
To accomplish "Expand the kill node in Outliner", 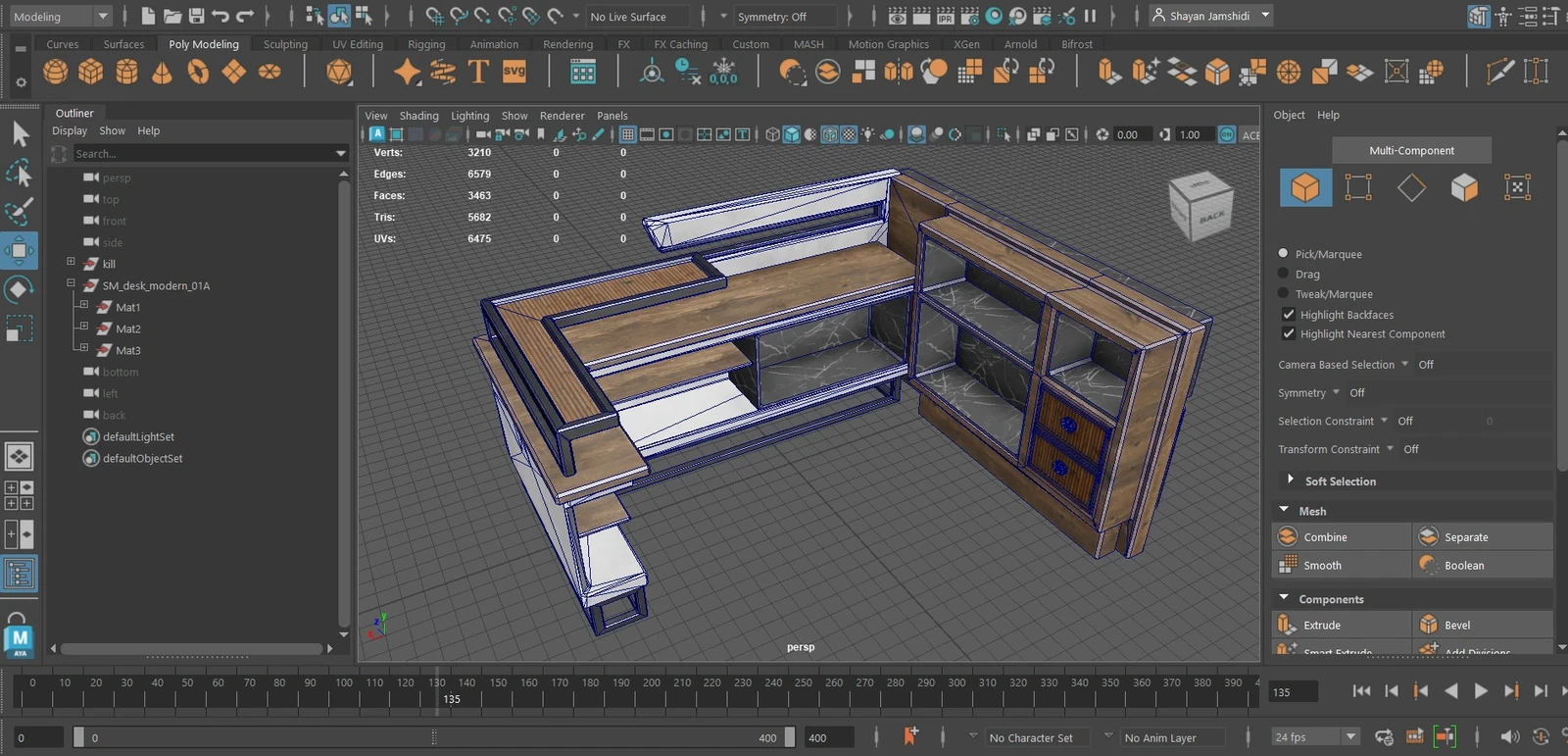I will pyautogui.click(x=71, y=262).
